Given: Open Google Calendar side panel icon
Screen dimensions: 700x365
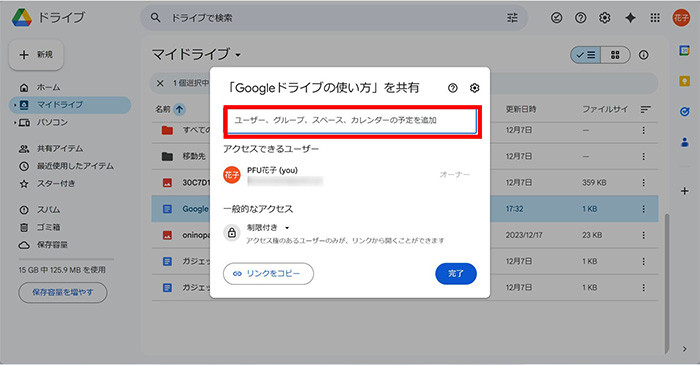Looking at the screenshot, I should coord(684,50).
